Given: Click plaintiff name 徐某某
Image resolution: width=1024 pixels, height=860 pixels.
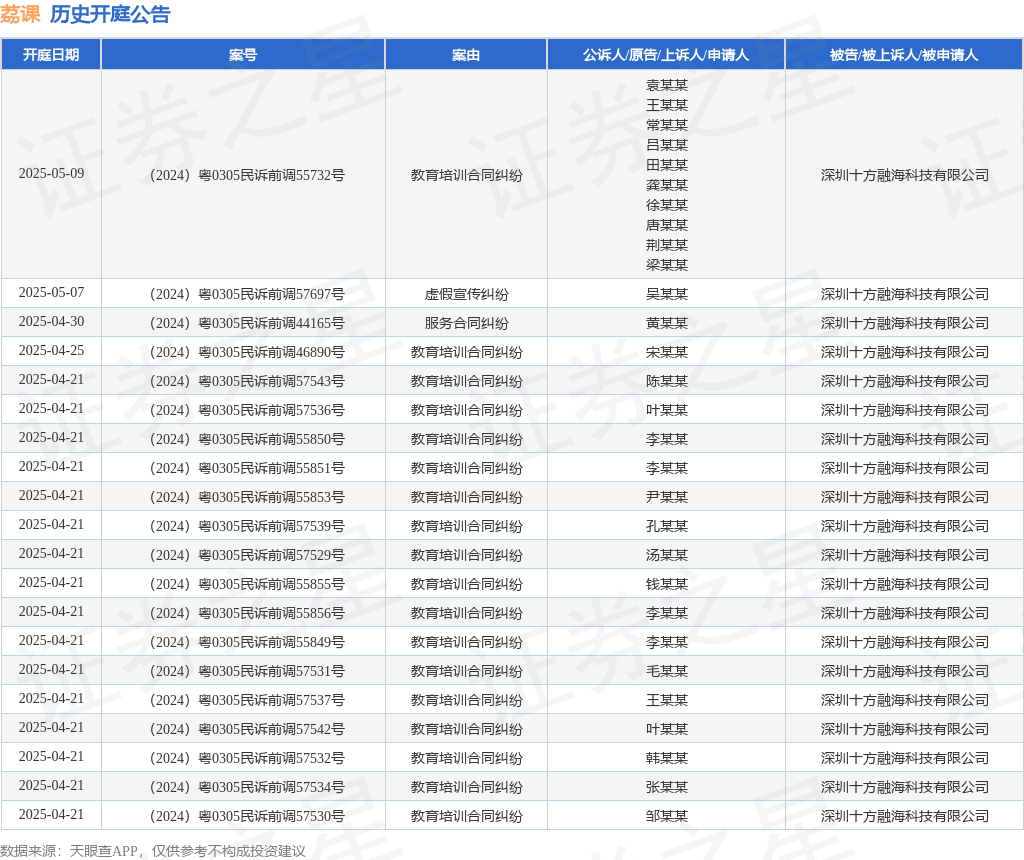Looking at the screenshot, I should pos(666,205).
